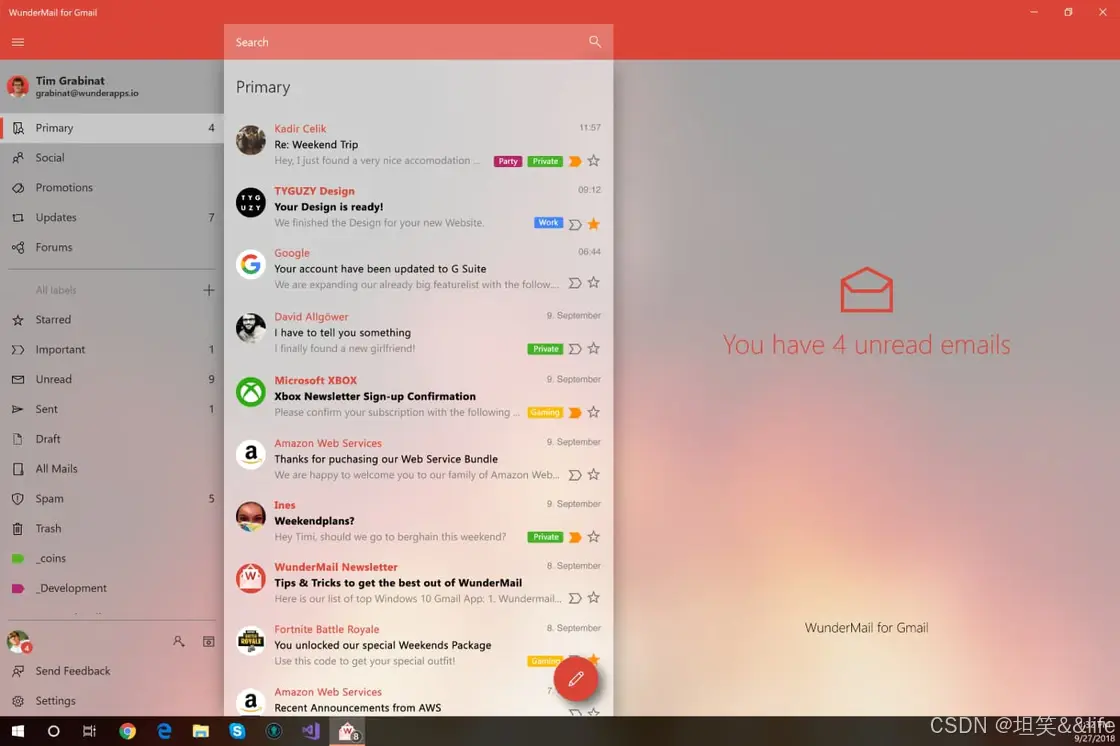Click the Party label tag

pyautogui.click(x=508, y=161)
